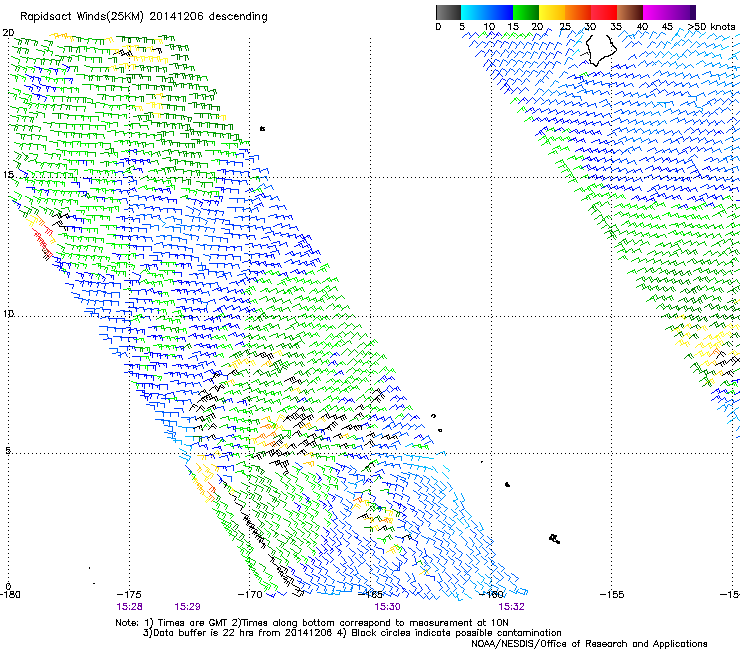
Task: Click the small island near 17N, -169.5
Action: [x=262, y=128]
